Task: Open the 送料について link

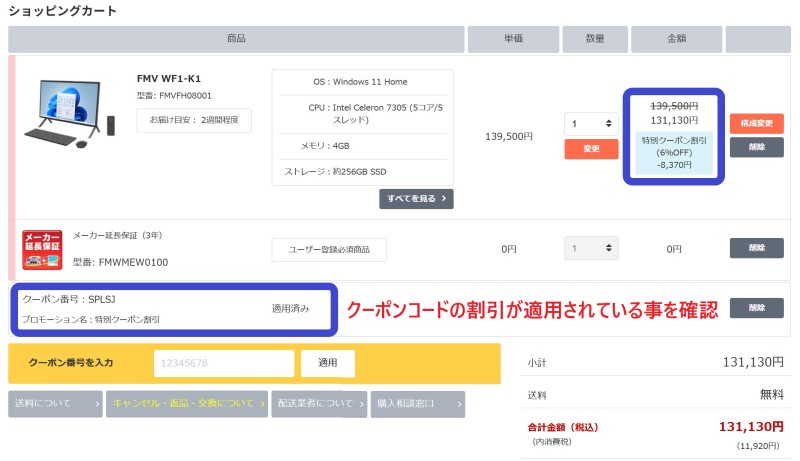Action: pyautogui.click(x=56, y=404)
